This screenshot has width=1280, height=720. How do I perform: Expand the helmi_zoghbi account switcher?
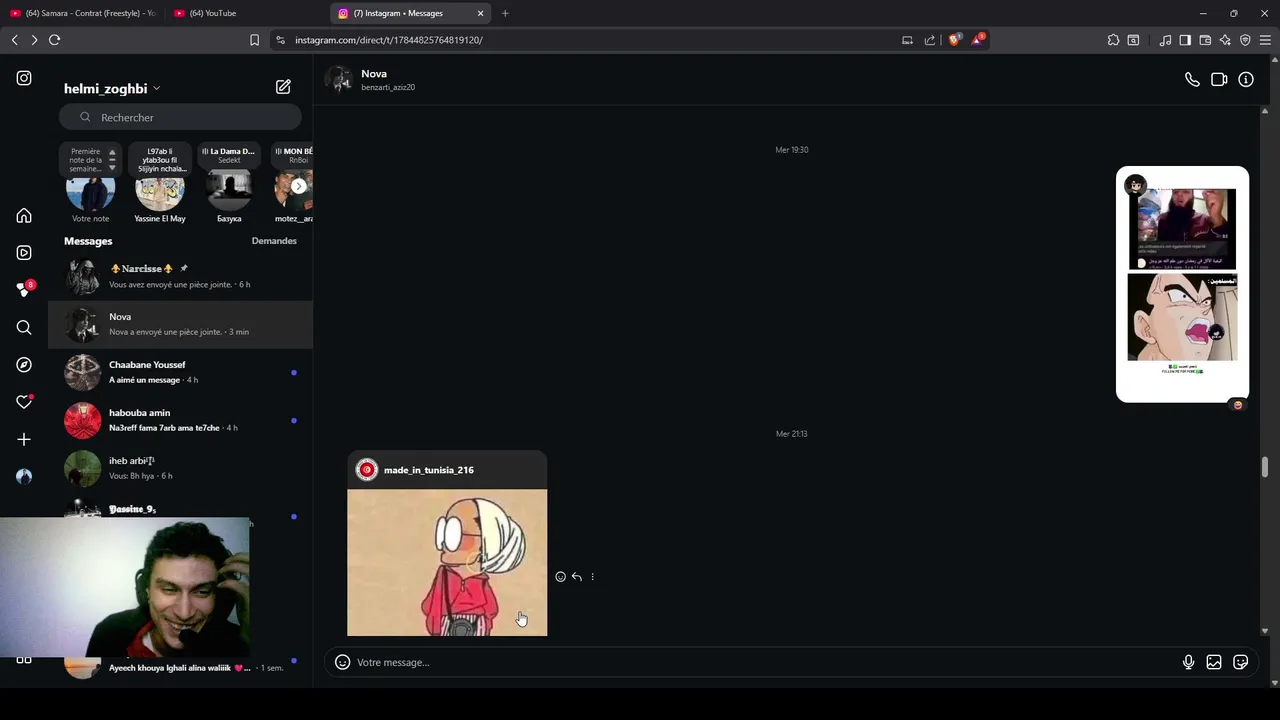[112, 88]
